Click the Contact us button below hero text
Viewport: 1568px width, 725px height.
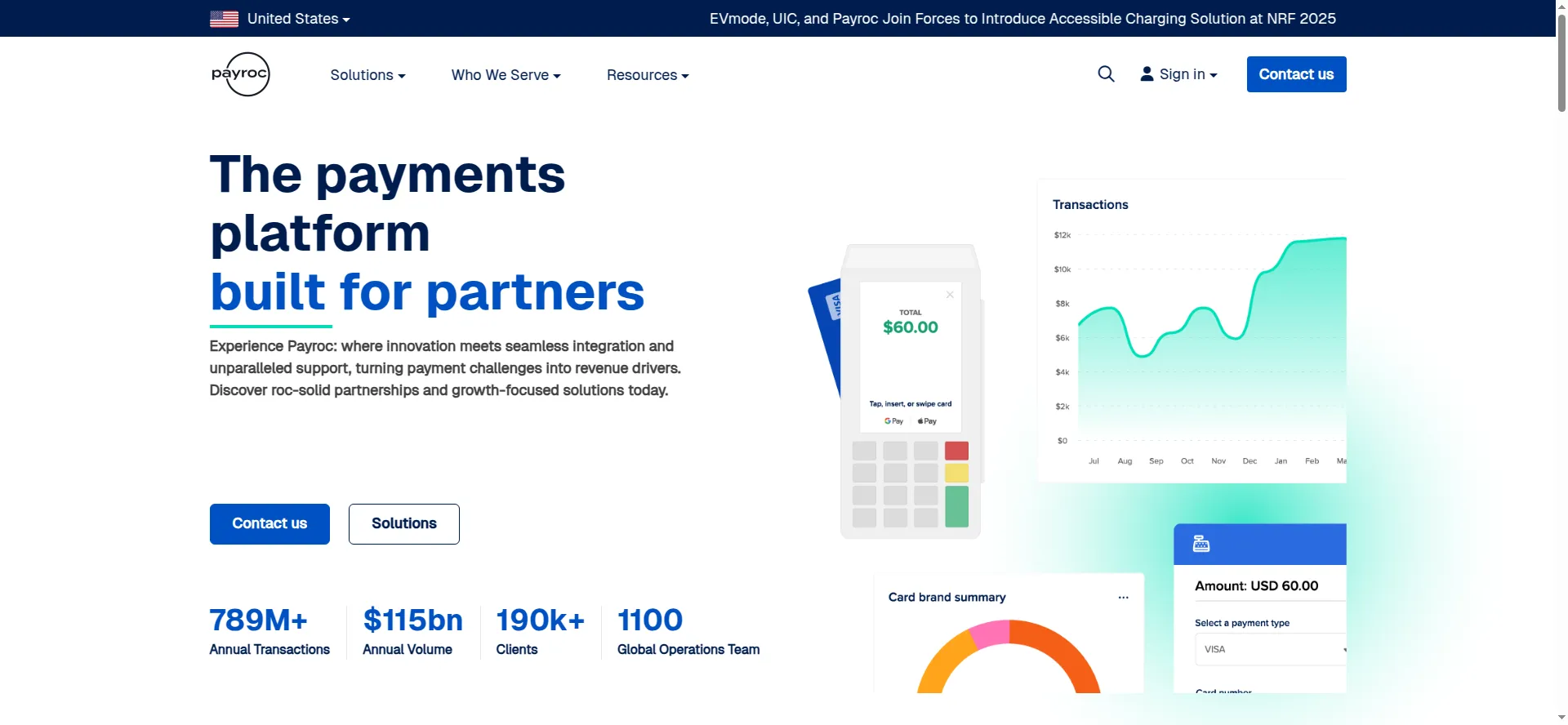[269, 523]
